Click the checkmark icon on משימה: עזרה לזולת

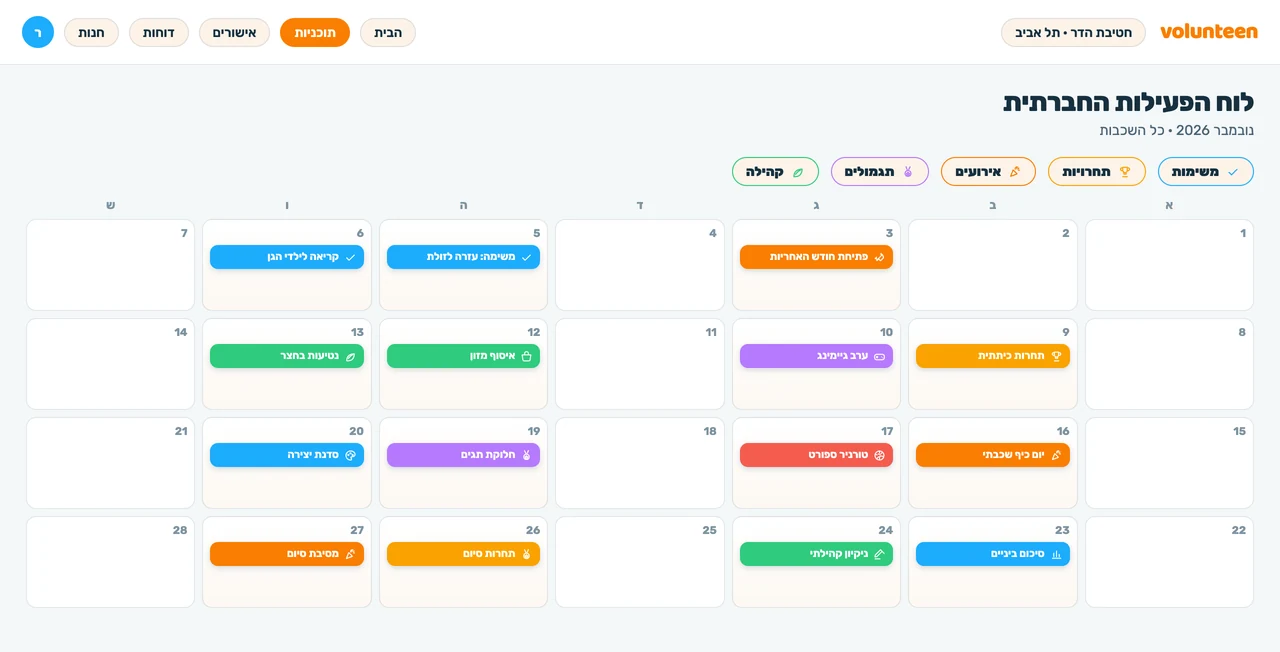(527, 257)
